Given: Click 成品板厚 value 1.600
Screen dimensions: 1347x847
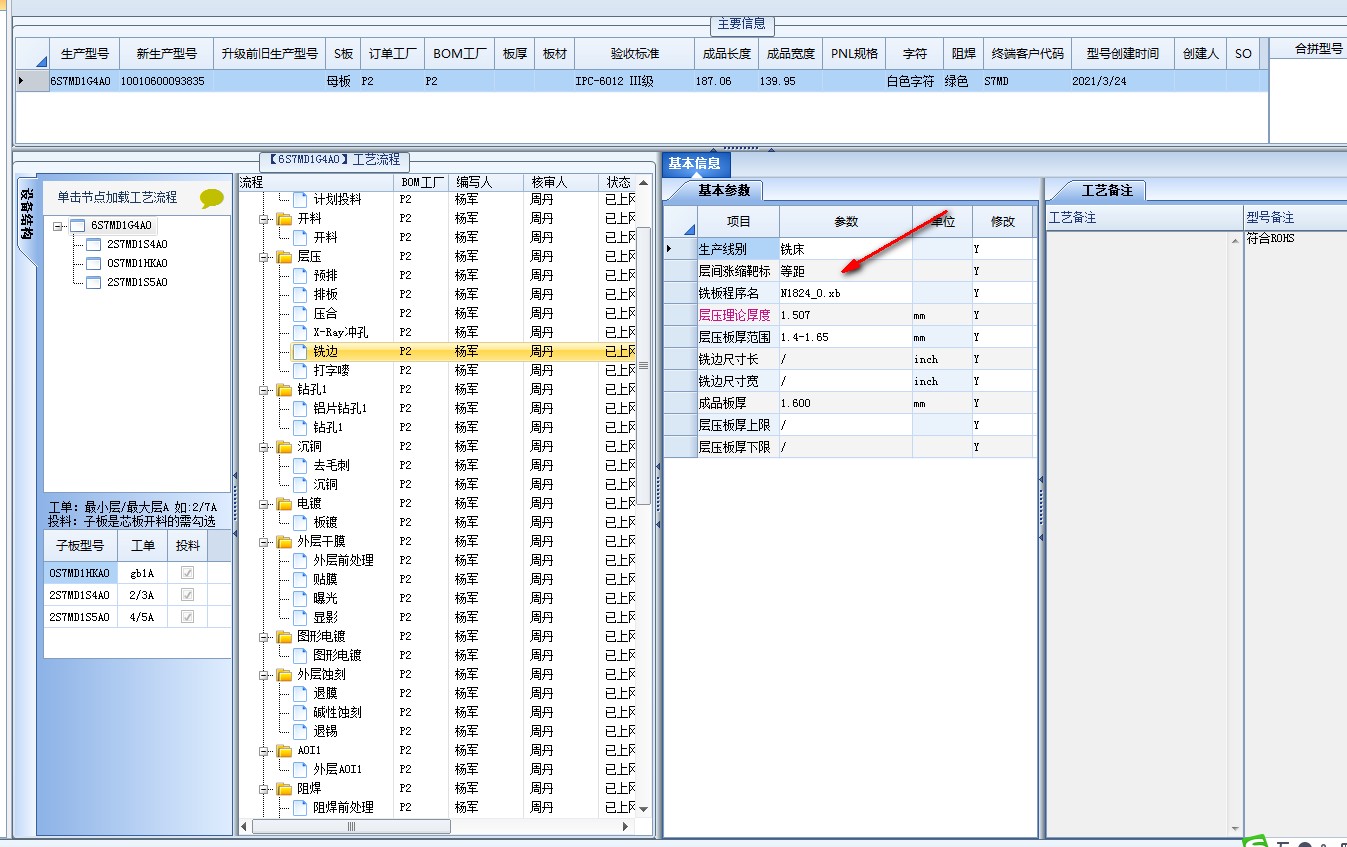Looking at the screenshot, I should pos(845,403).
